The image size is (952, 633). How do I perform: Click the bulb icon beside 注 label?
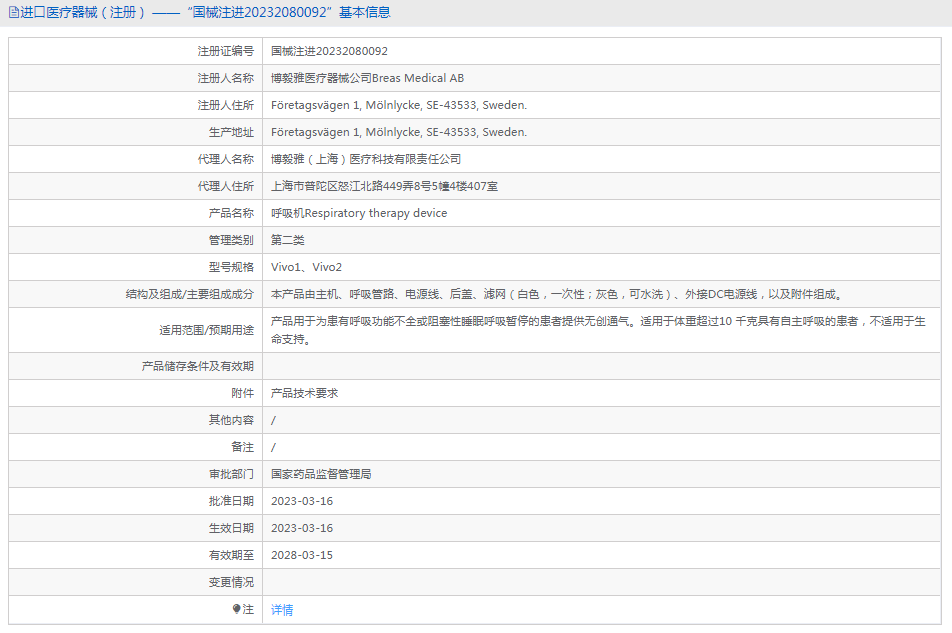coord(236,609)
